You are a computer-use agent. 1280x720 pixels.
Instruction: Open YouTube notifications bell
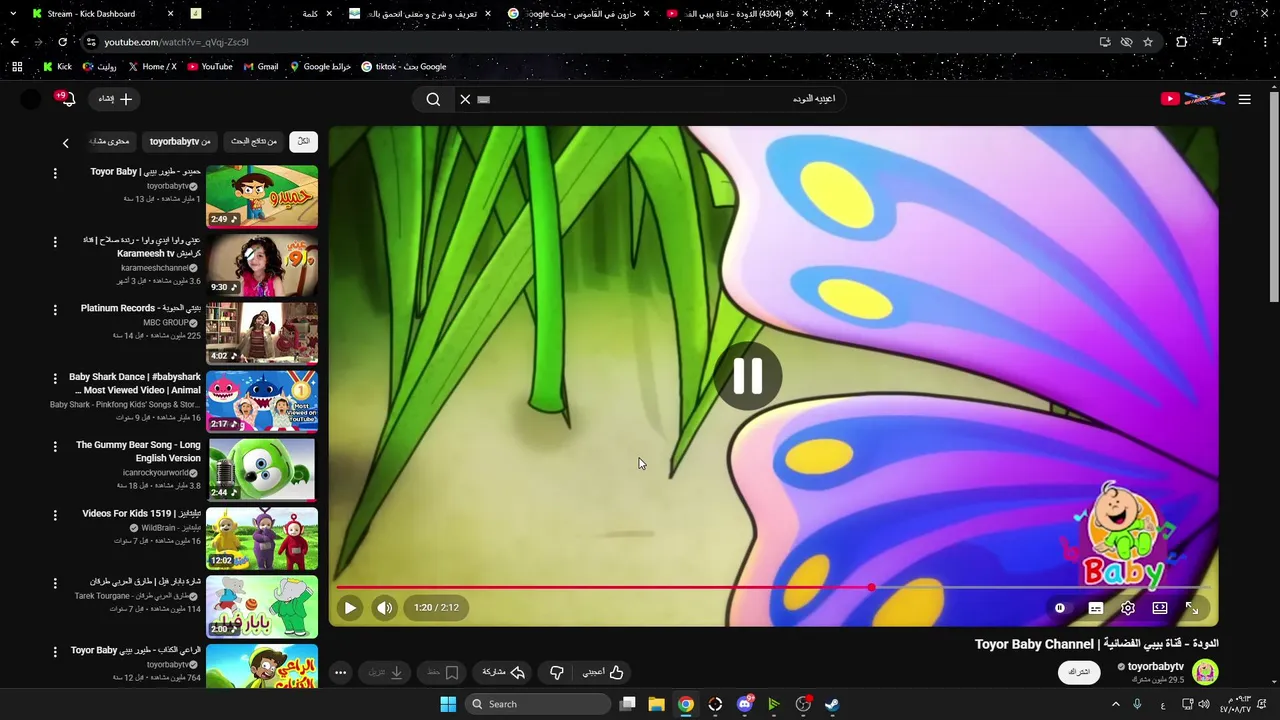coord(67,99)
